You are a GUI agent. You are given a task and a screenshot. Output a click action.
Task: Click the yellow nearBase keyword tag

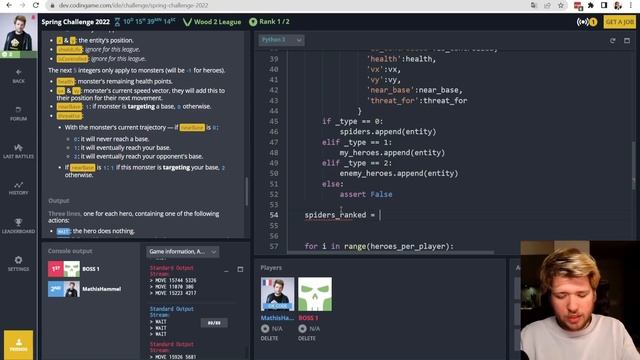point(69,107)
